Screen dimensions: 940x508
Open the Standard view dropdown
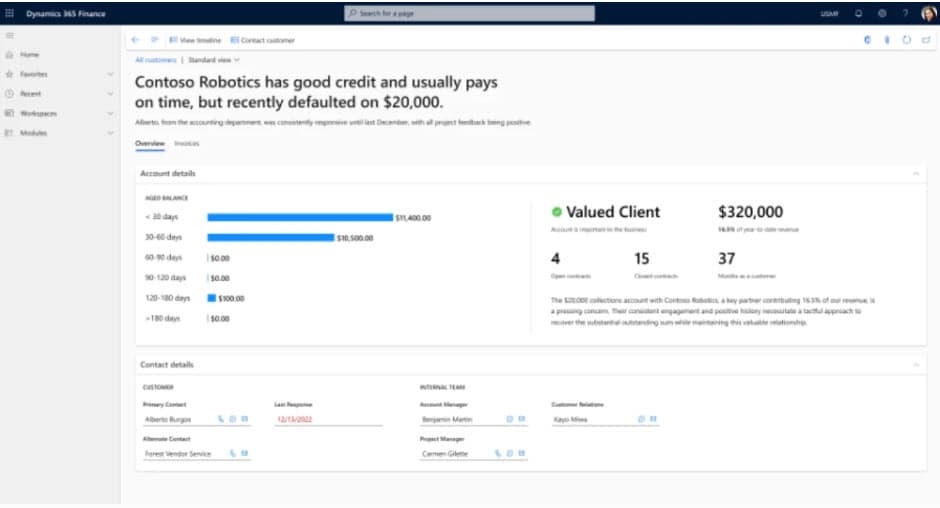(x=214, y=60)
